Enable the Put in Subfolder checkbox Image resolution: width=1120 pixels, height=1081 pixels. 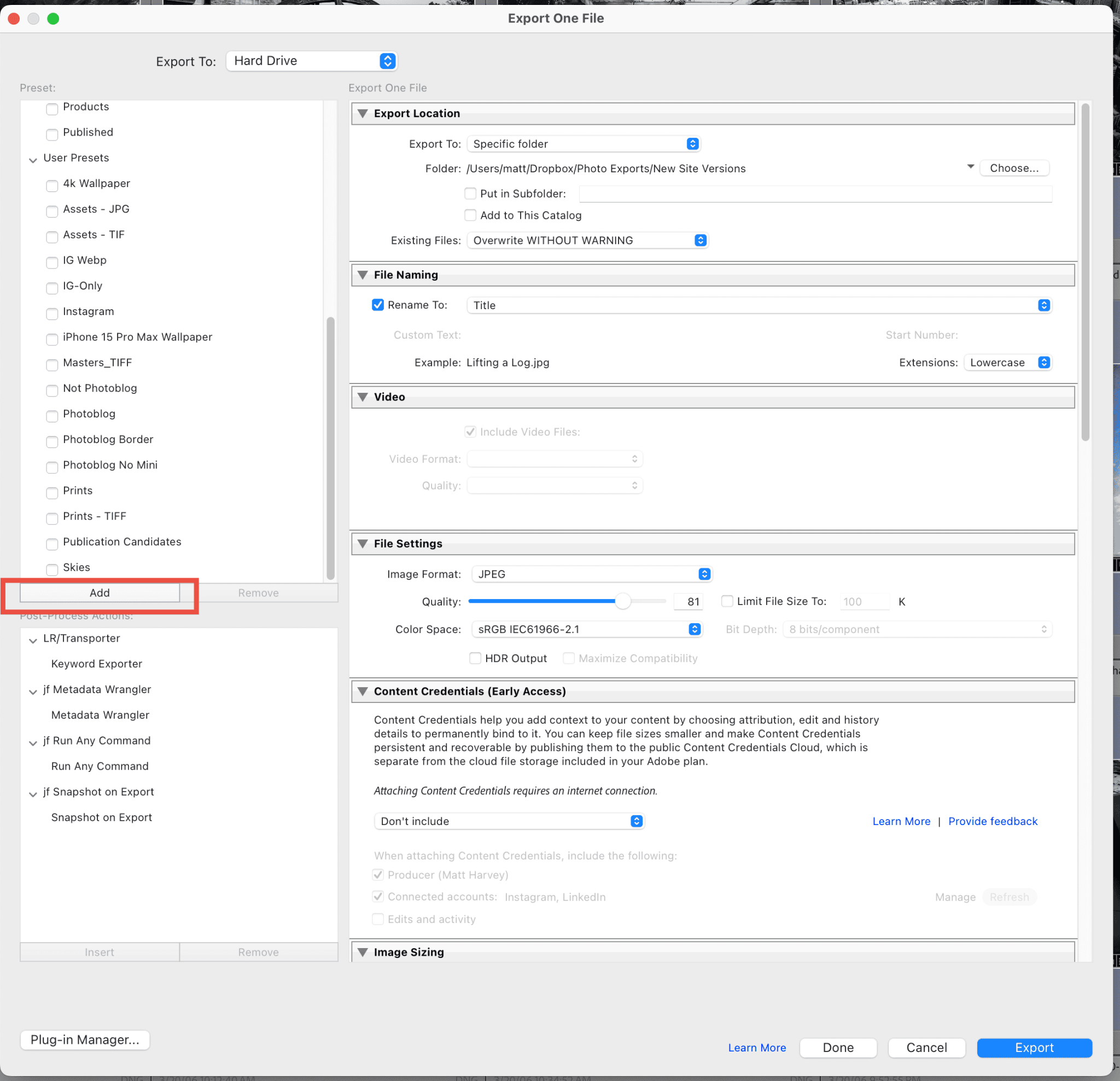[x=470, y=194]
